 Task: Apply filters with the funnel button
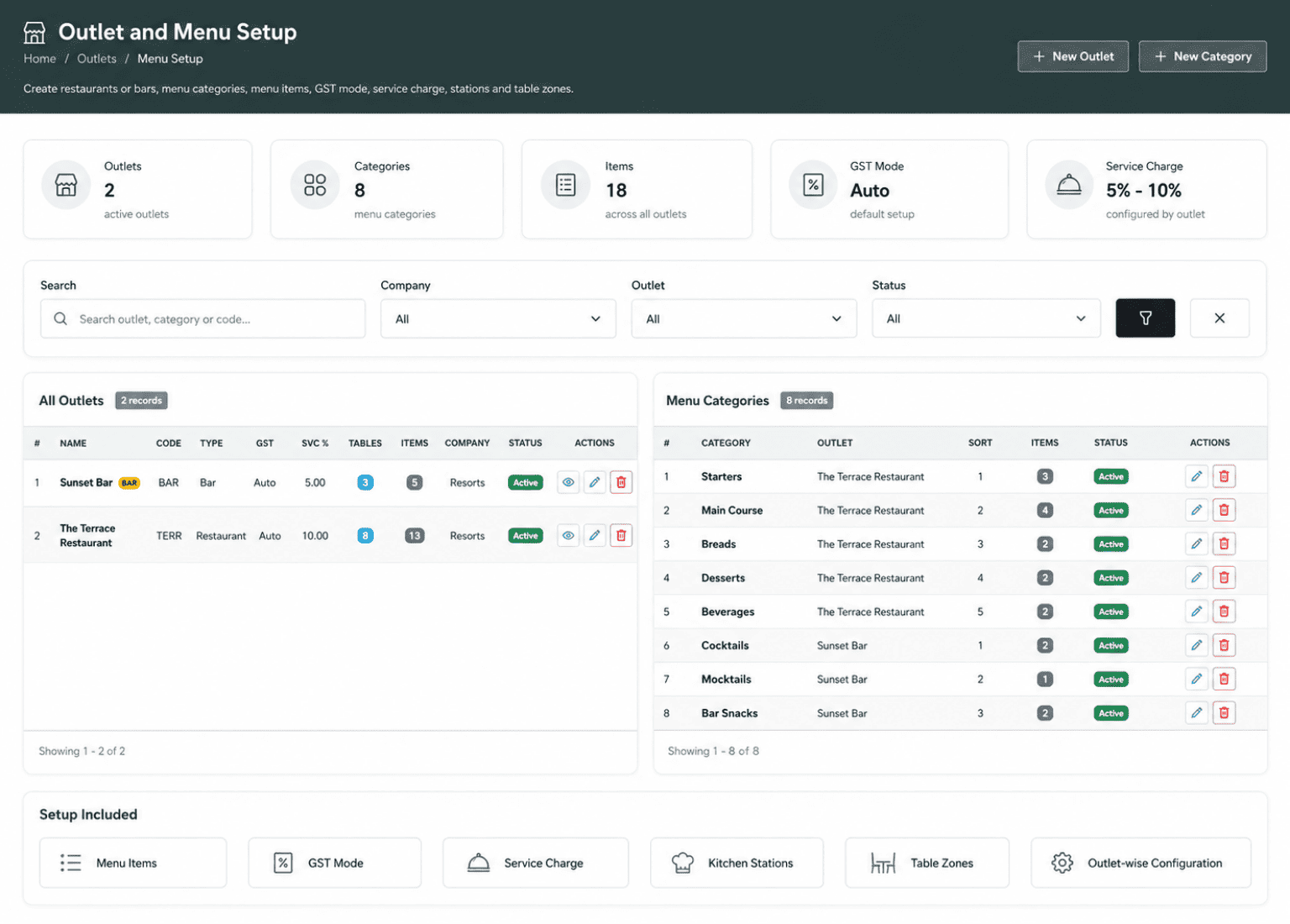point(1146,318)
